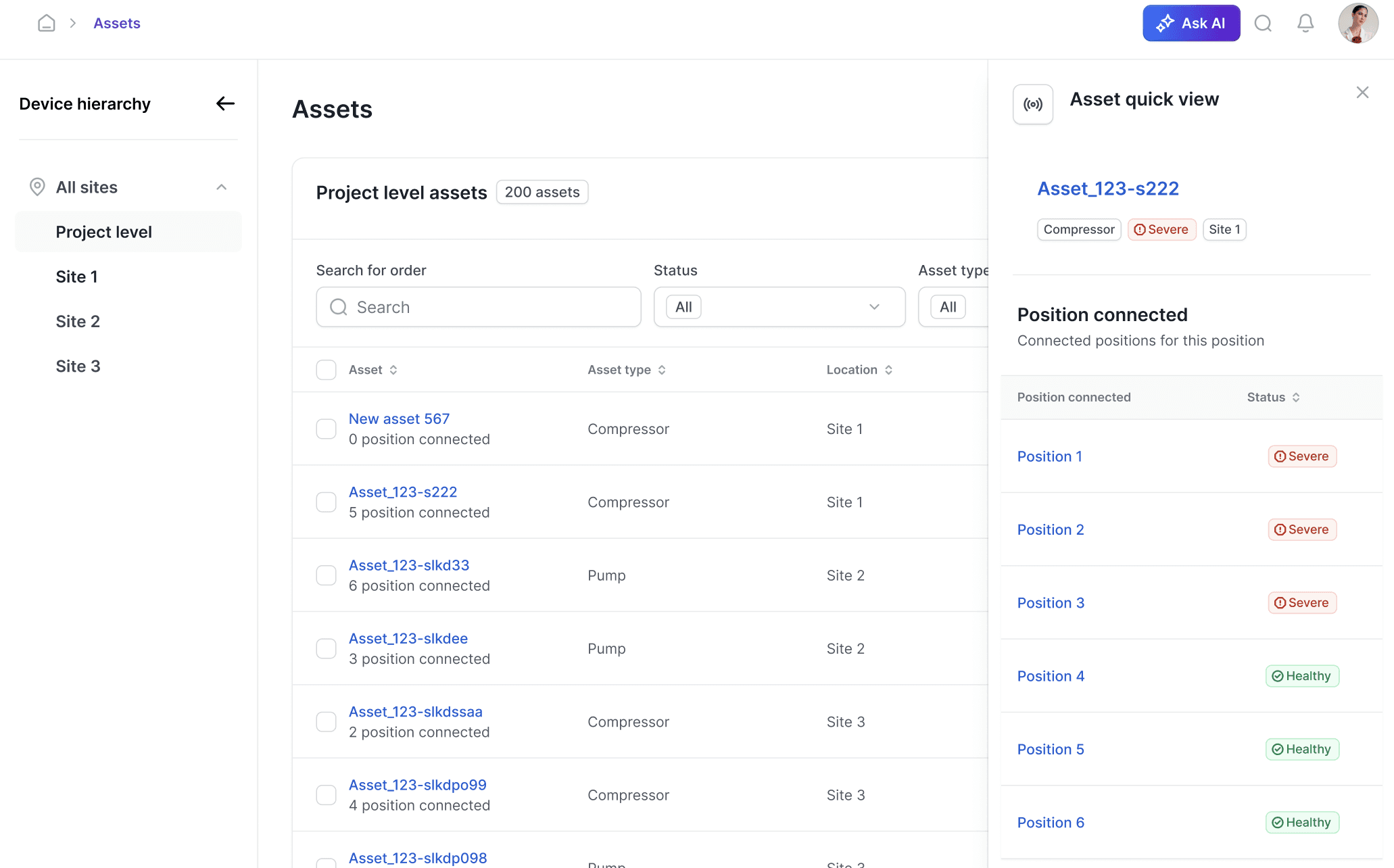Select the Asset_123-slkd33 row checkbox
1394x868 pixels.
pos(327,575)
